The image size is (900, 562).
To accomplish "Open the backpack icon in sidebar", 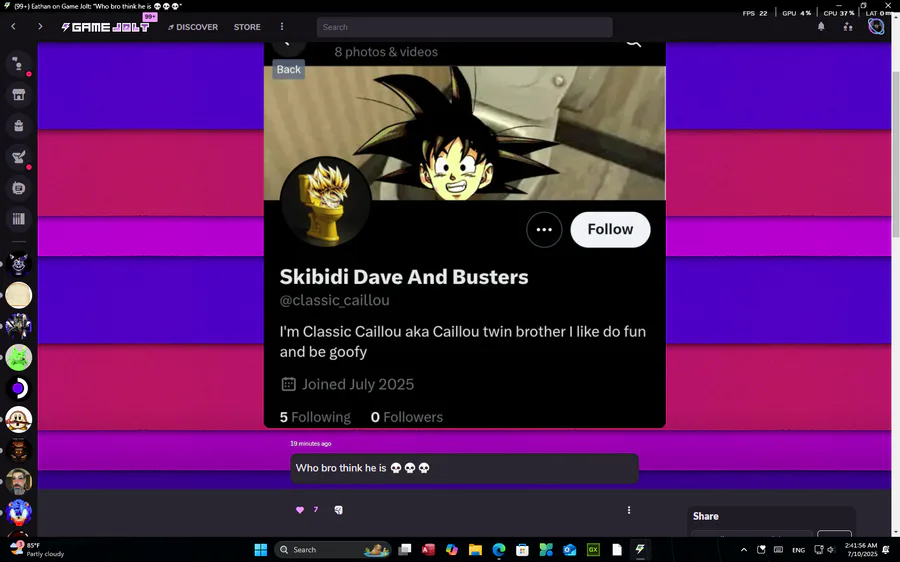I will (18, 126).
